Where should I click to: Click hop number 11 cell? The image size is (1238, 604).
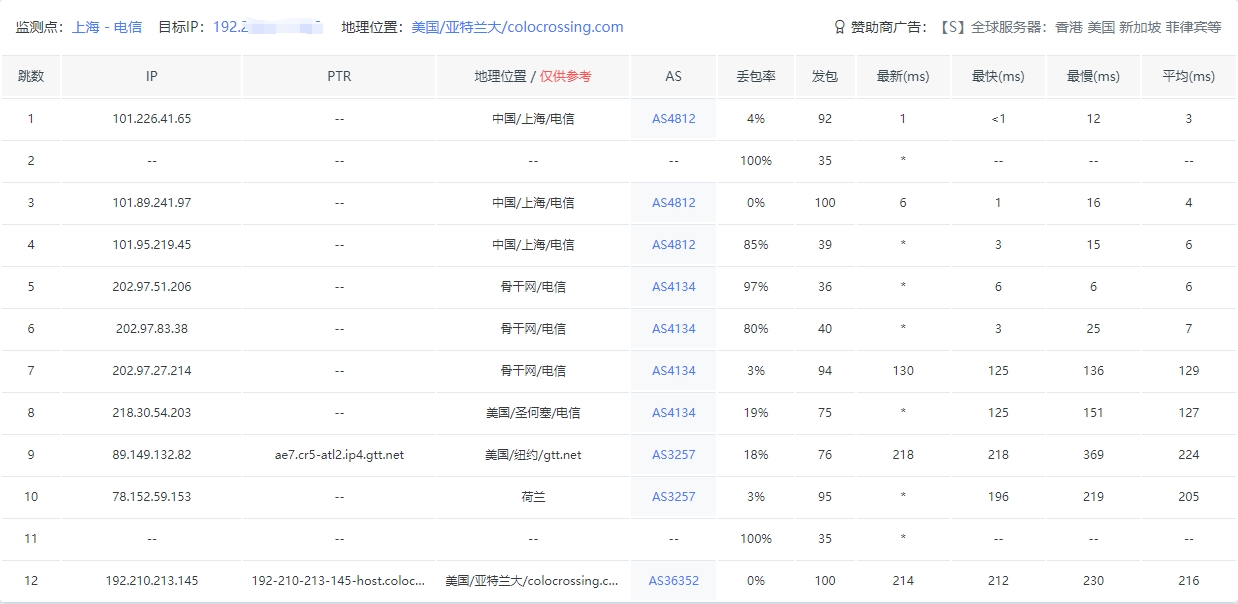pos(31,538)
